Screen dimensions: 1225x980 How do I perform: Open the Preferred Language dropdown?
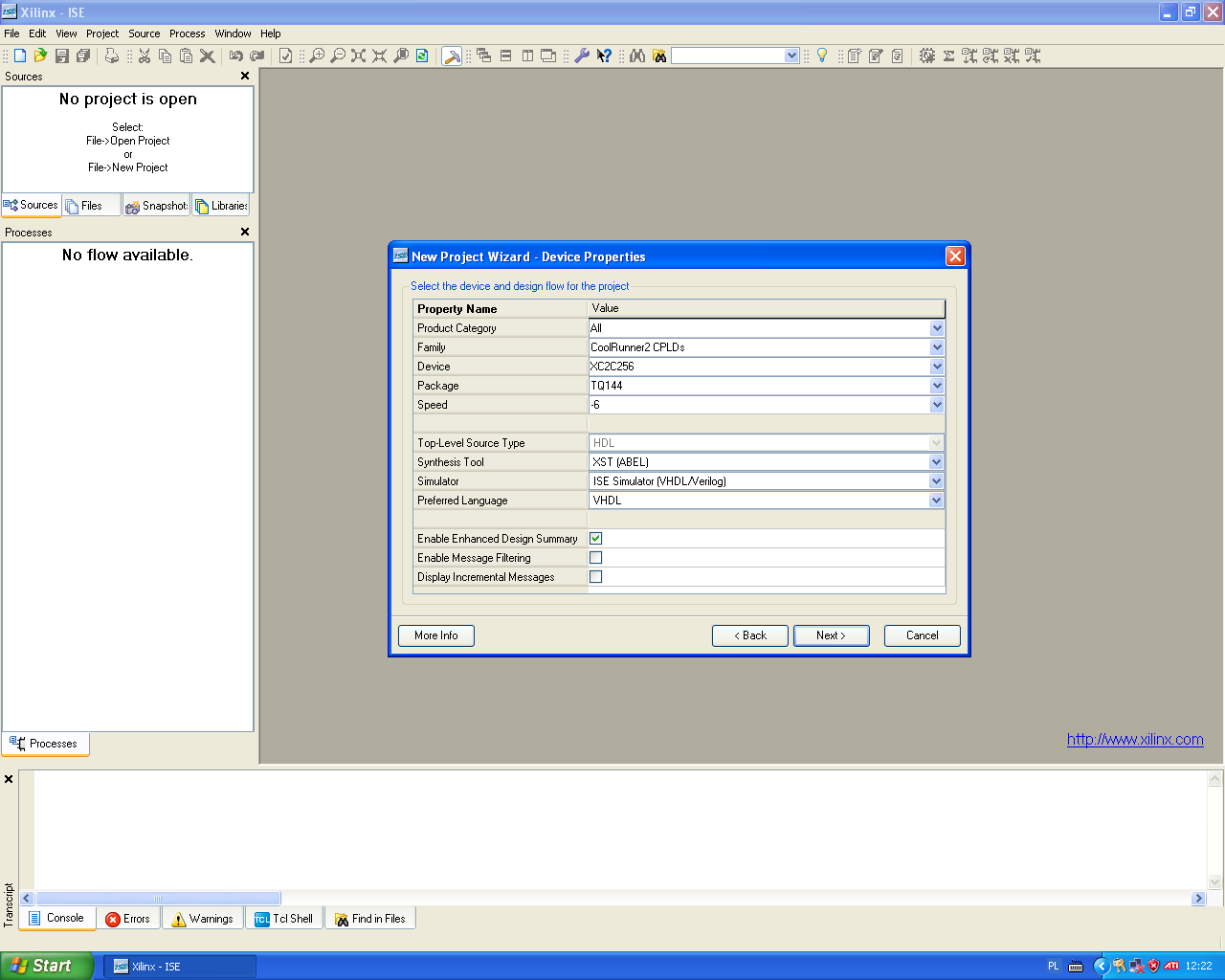[x=937, y=501]
